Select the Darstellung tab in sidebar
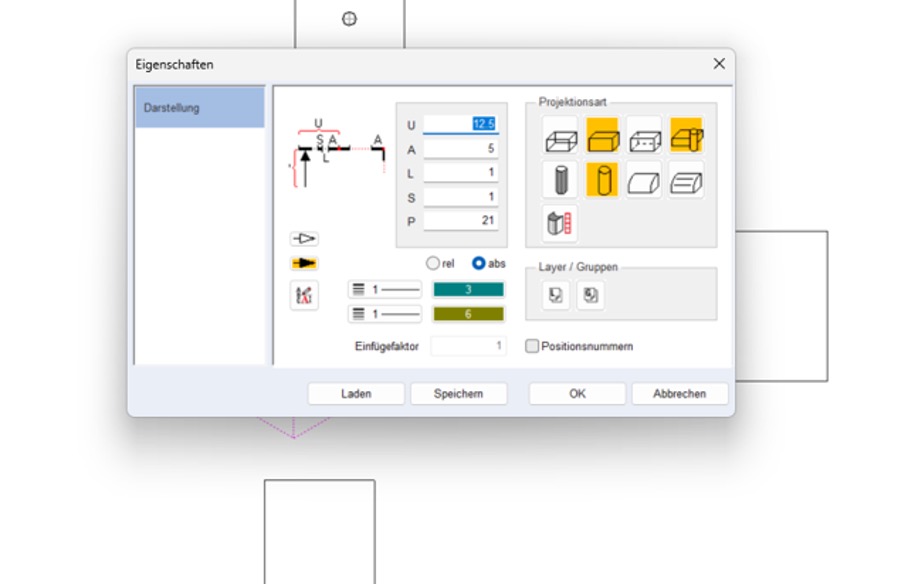 coord(200,108)
